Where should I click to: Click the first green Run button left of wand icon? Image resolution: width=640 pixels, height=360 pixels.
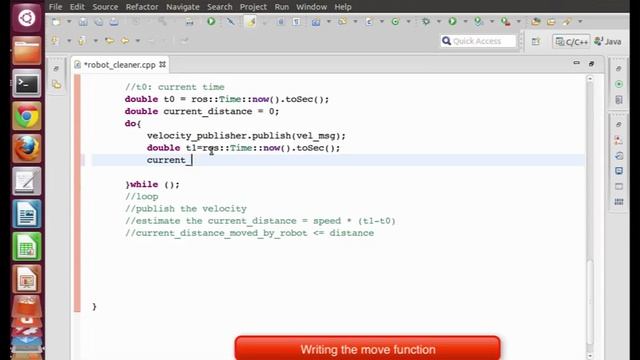coord(211,21)
